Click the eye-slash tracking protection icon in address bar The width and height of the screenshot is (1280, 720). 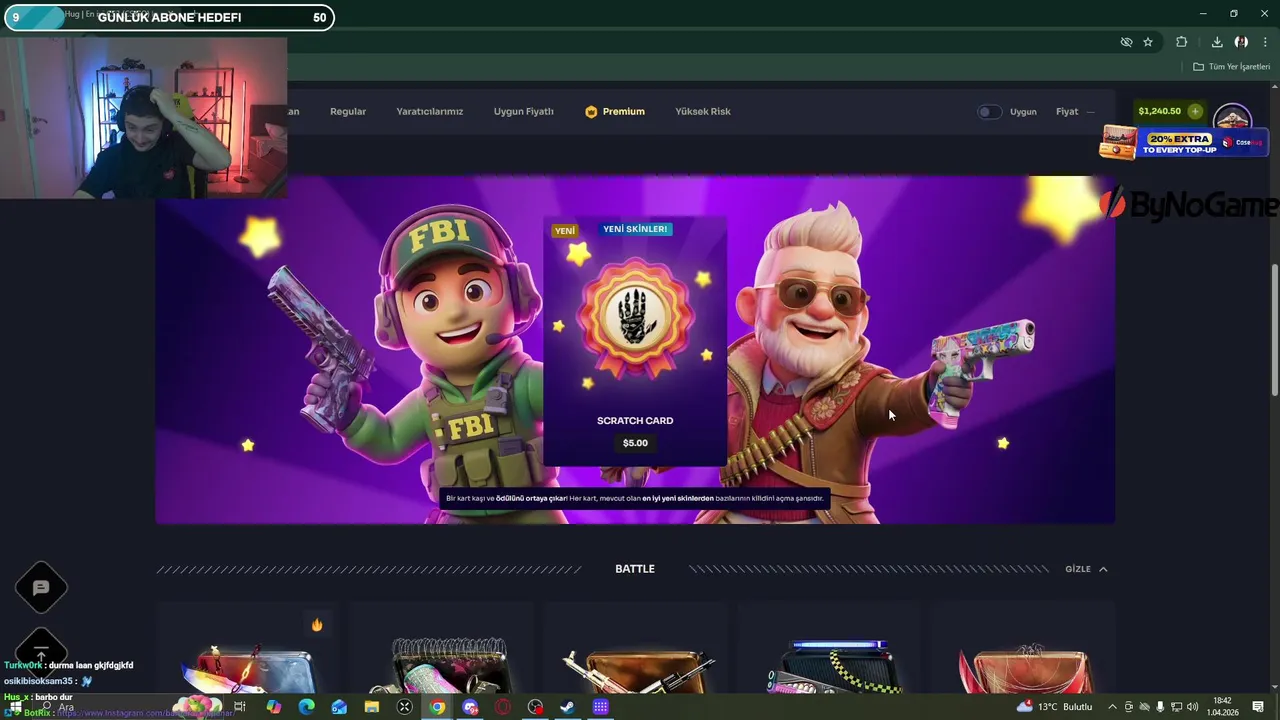pos(1126,42)
